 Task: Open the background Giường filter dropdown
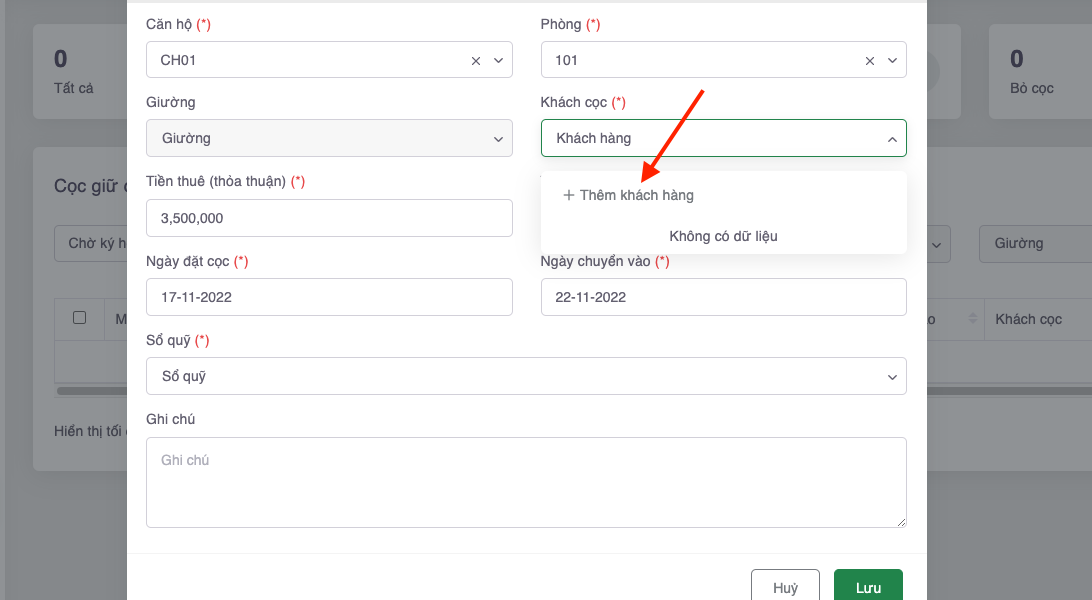(1035, 243)
